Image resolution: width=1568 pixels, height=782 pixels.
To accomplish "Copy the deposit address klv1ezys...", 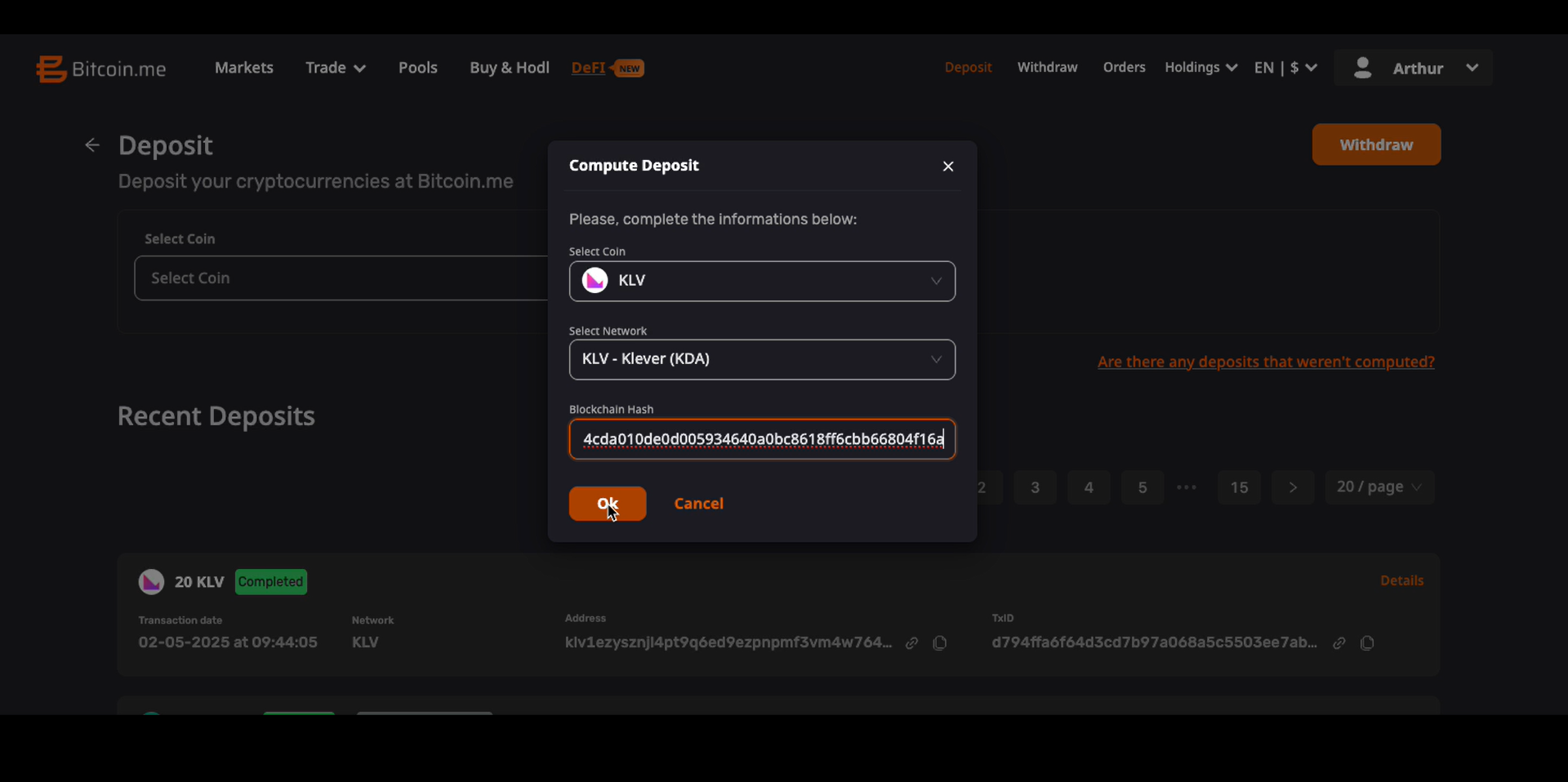I will [x=940, y=643].
